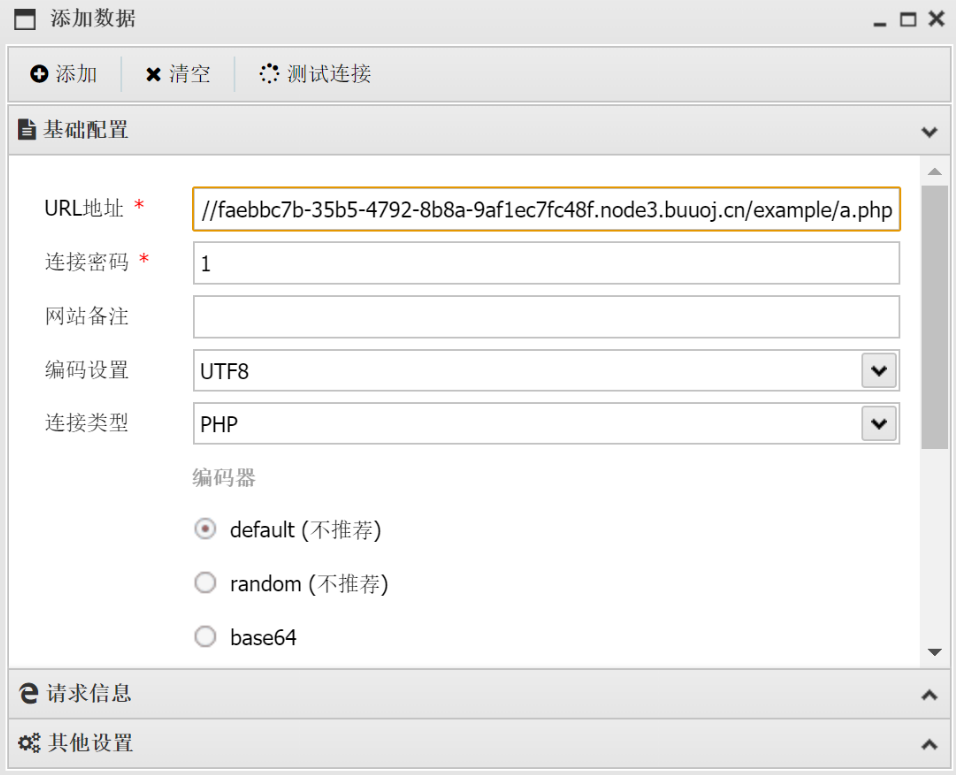The height and width of the screenshot is (775, 956).
Task: Choose the base64 encoder
Action: 205,636
